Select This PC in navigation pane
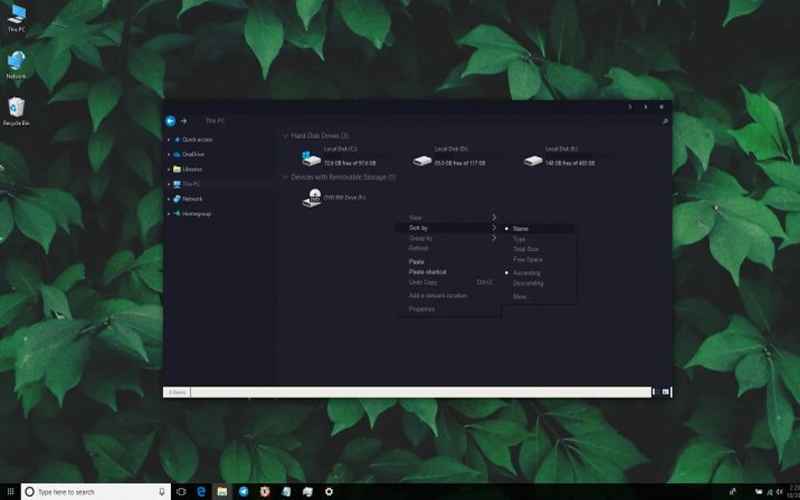The height and width of the screenshot is (500, 800). click(191, 184)
